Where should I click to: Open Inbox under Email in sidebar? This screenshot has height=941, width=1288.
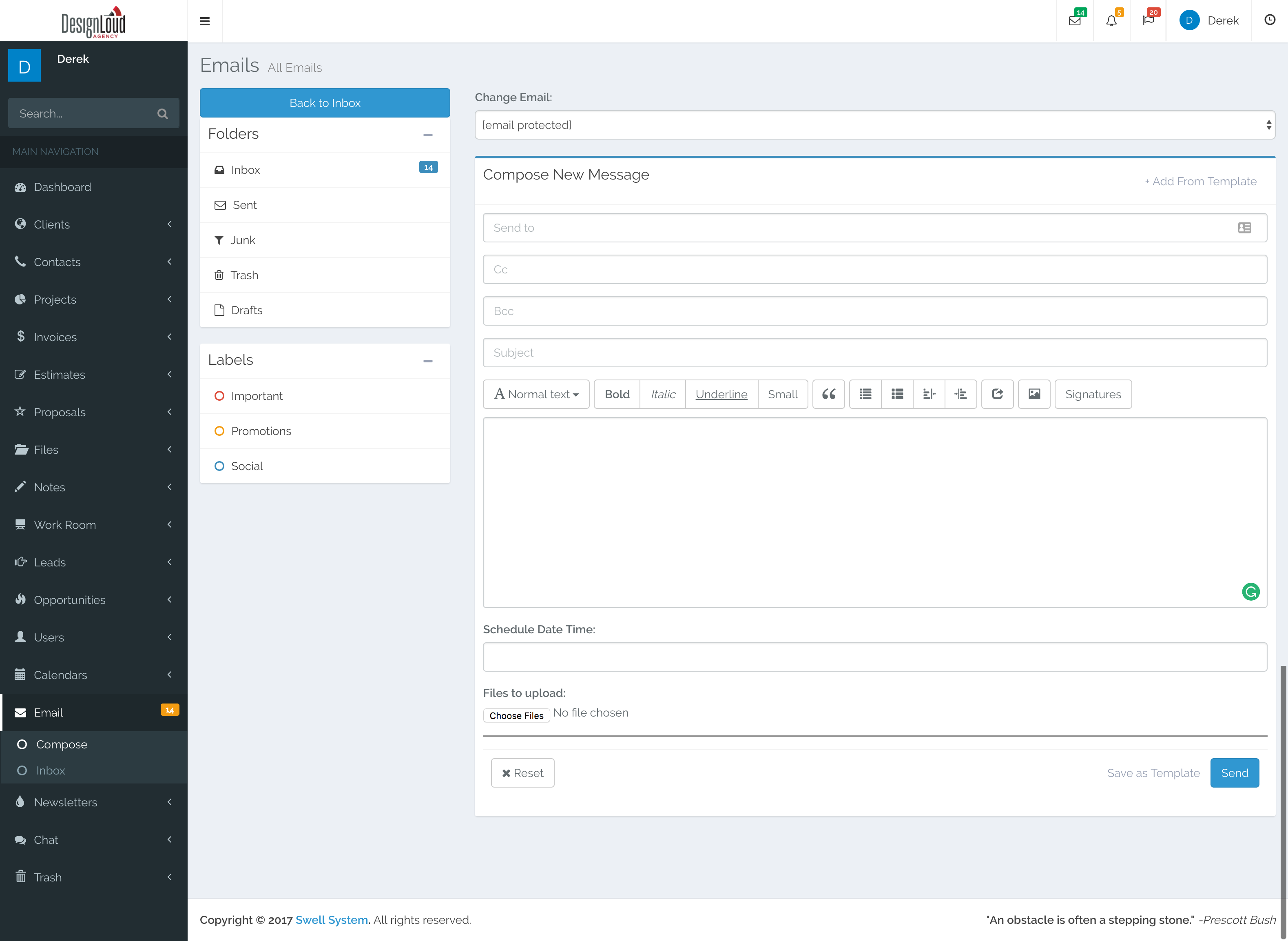(51, 771)
